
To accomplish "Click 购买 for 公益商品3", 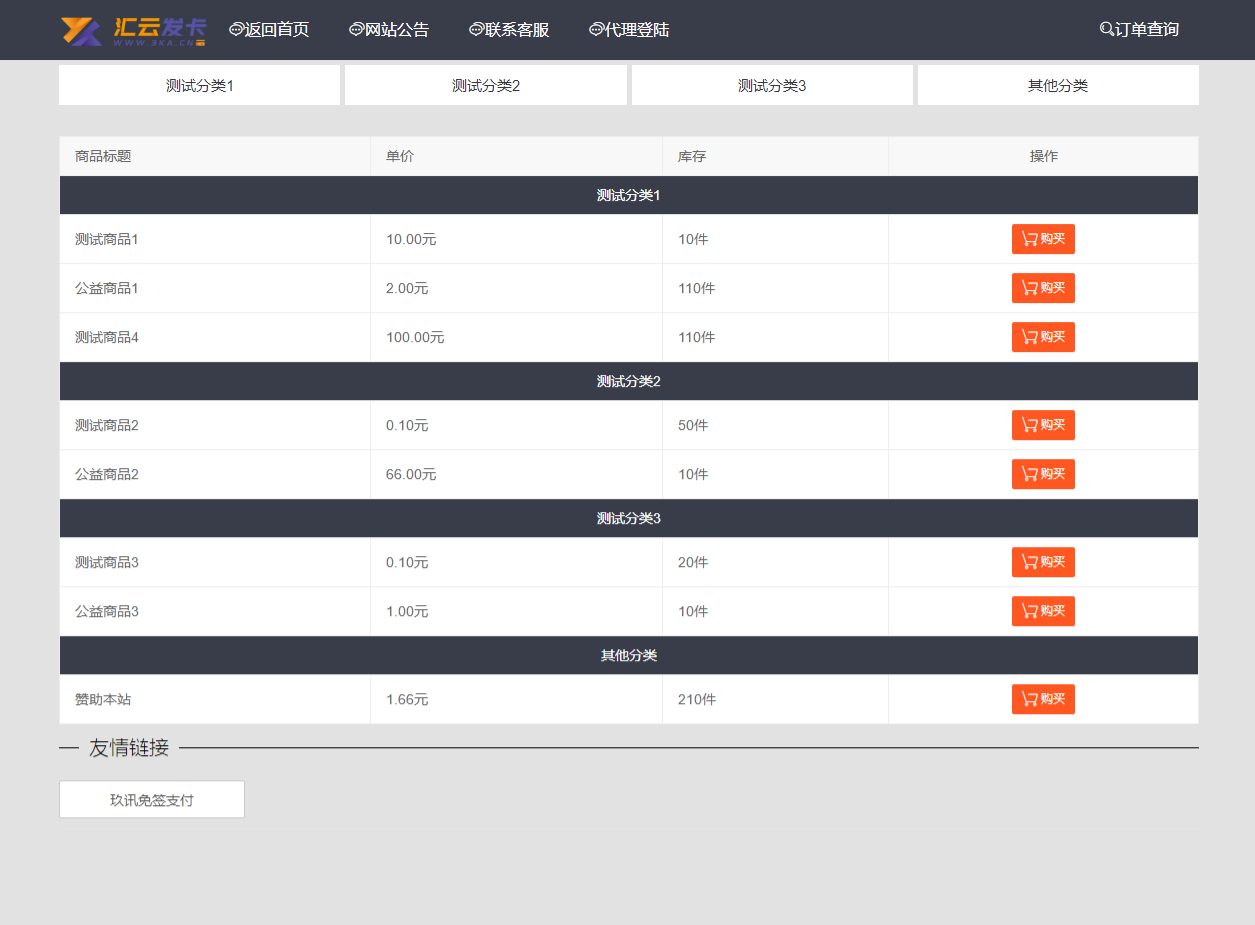I will point(1043,611).
